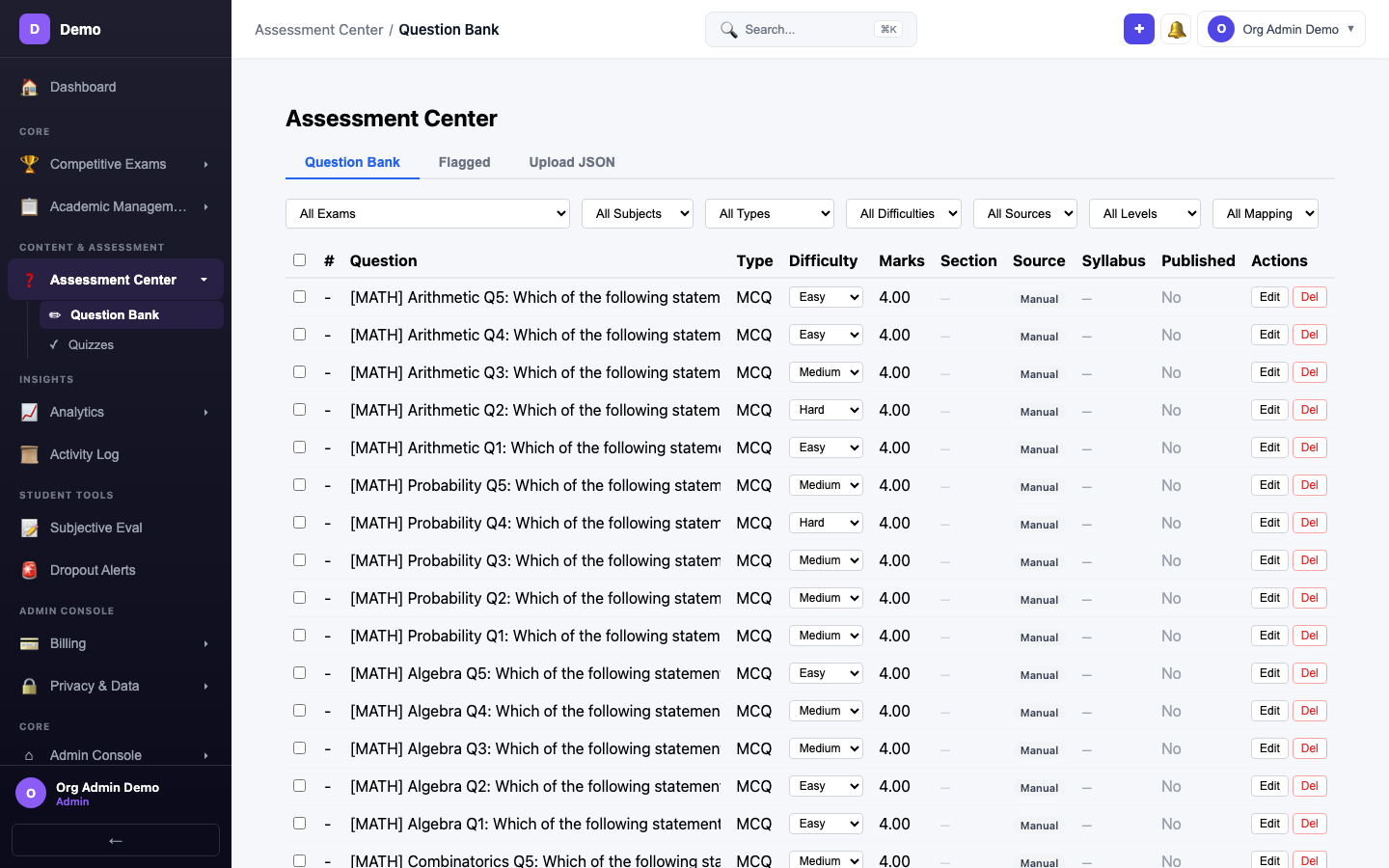Click the Dropout Alerts siren icon
Image resolution: width=1389 pixels, height=868 pixels.
(x=29, y=570)
